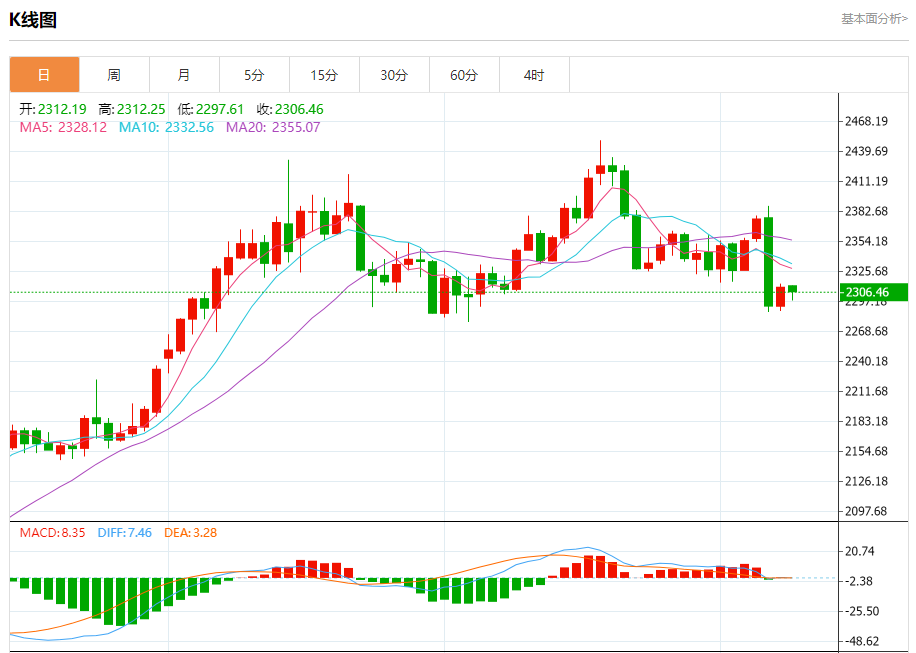916x653 pixels.
Task: Switch to the 周 weekly tab
Action: [x=114, y=75]
